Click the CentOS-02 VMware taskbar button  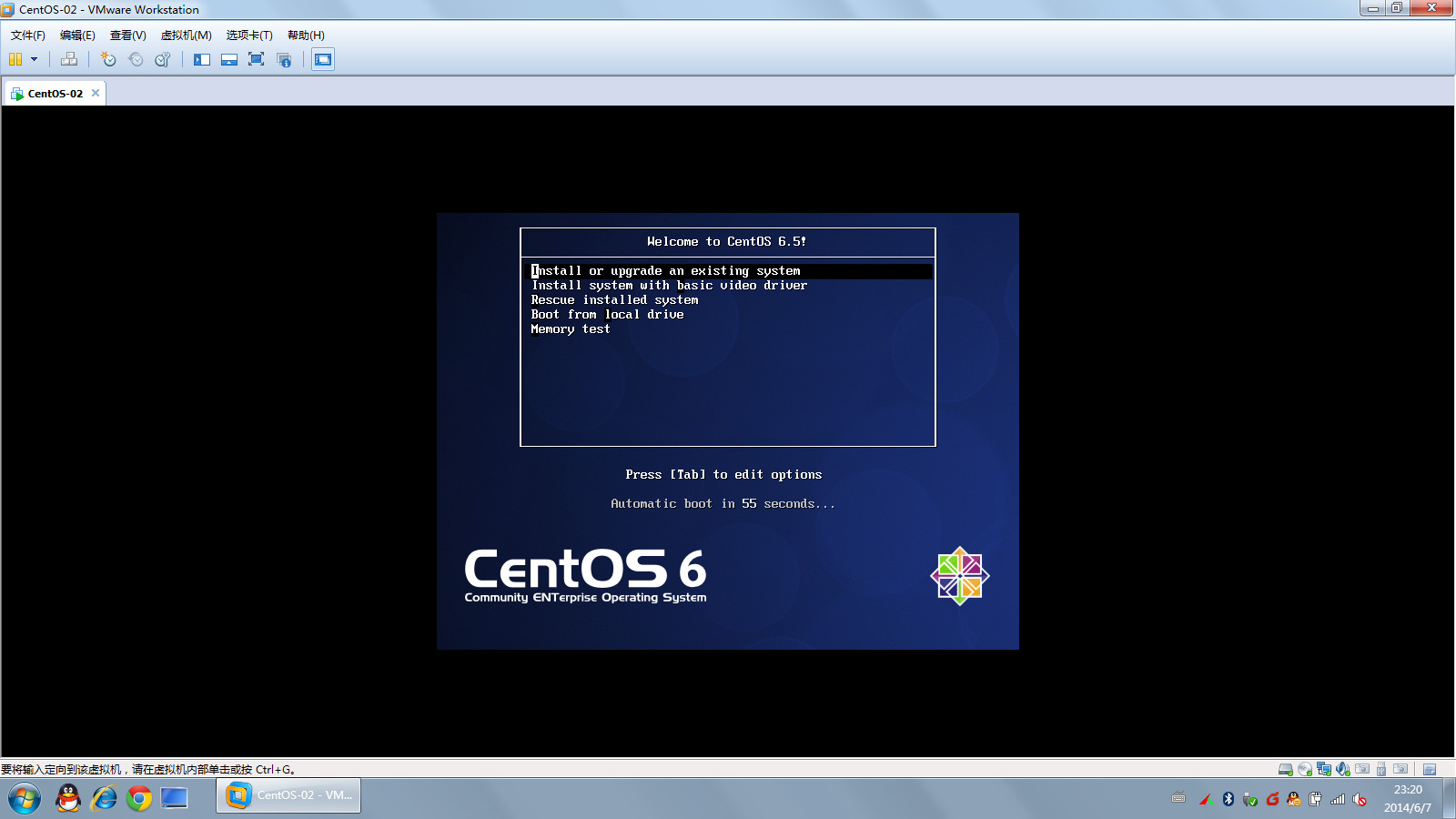point(288,795)
